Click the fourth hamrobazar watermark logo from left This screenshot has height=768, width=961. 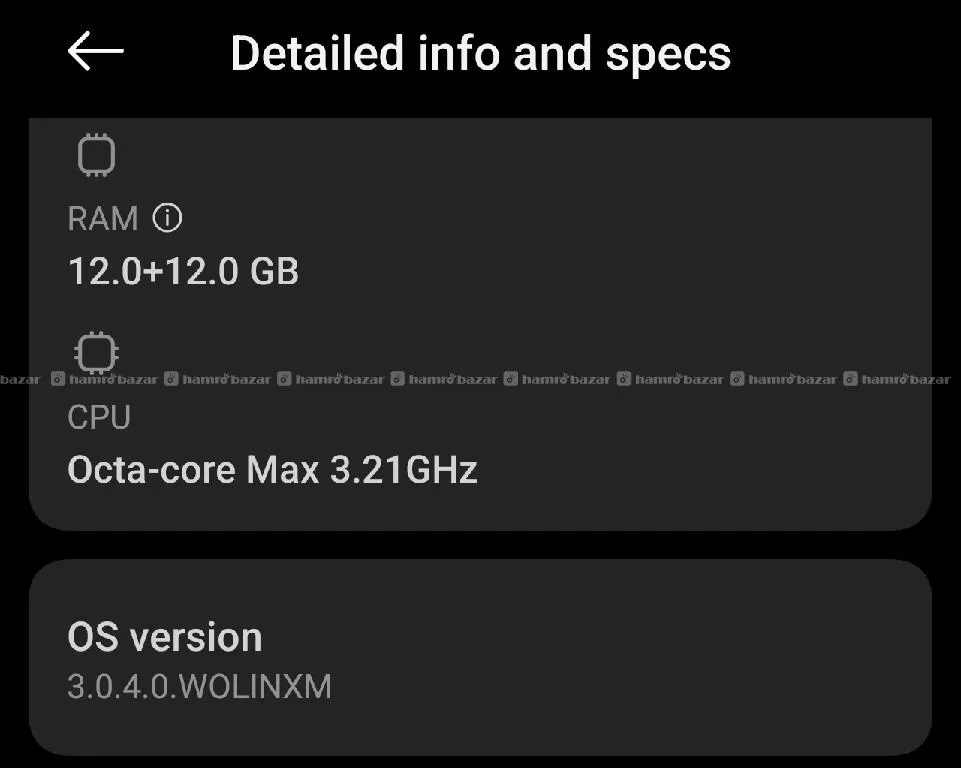coord(398,380)
